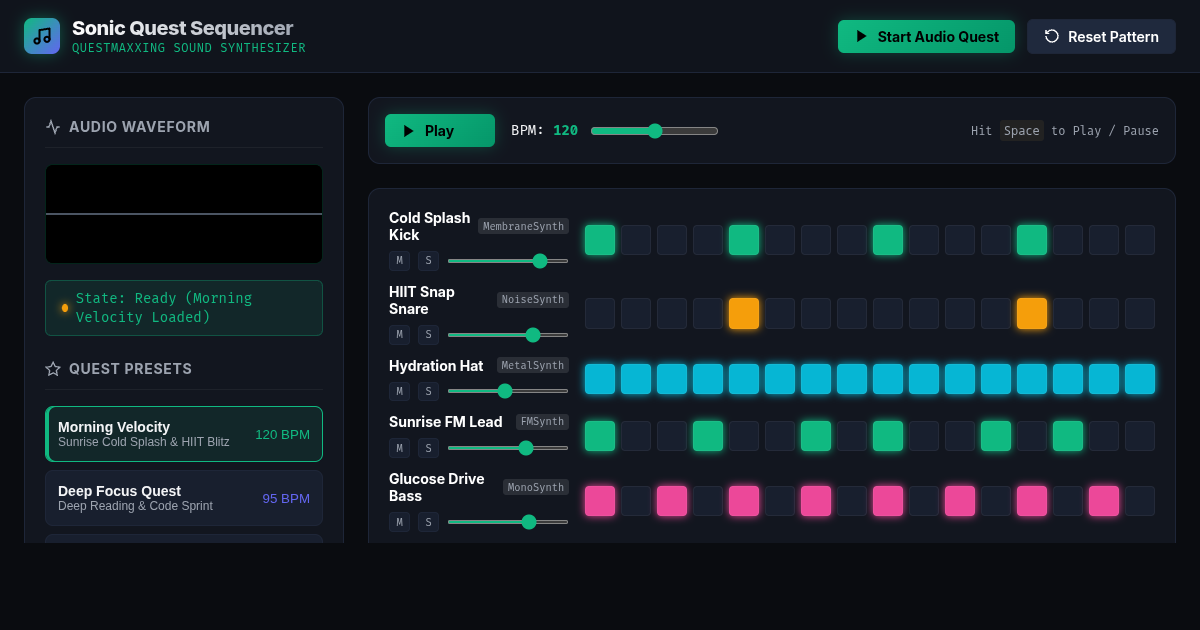1200x630 pixels.
Task: Click the MetalSynth tag
Action: pos(533,365)
